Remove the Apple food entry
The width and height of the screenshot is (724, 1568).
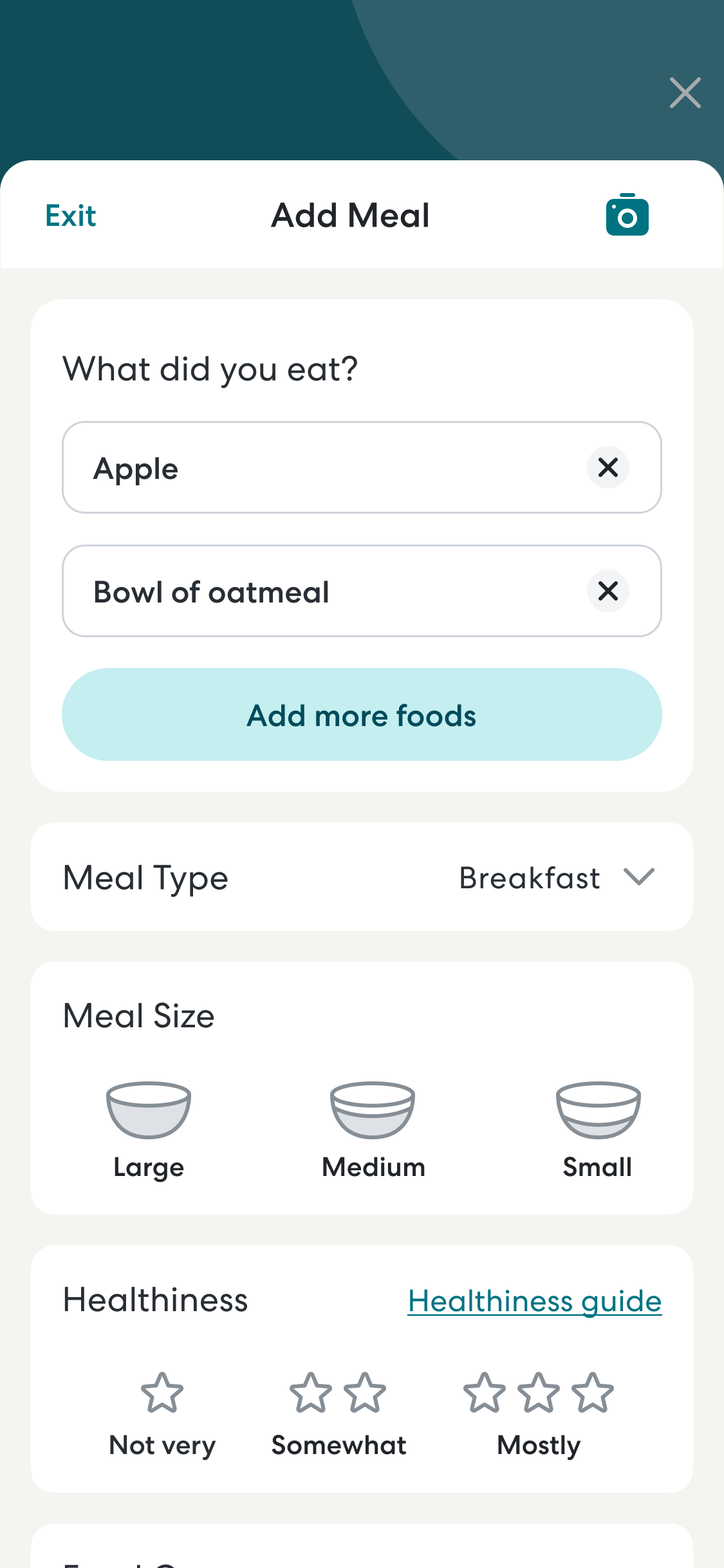coord(608,467)
